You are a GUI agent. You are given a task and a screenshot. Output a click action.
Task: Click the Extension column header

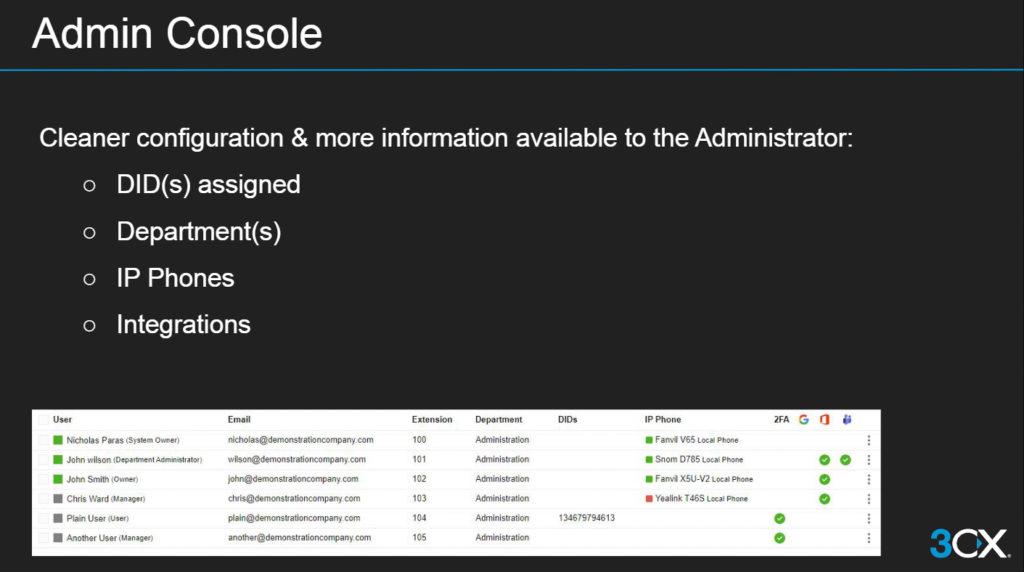(432, 420)
